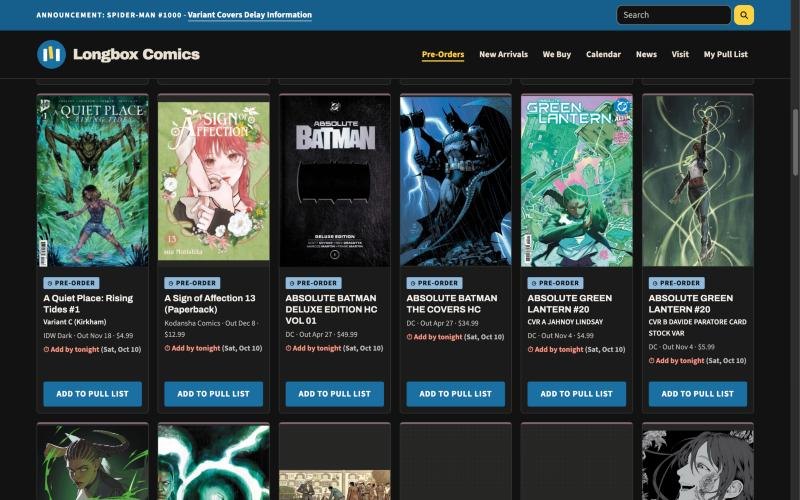
Task: Click the Longbox Comics site title
Action: click(136, 54)
